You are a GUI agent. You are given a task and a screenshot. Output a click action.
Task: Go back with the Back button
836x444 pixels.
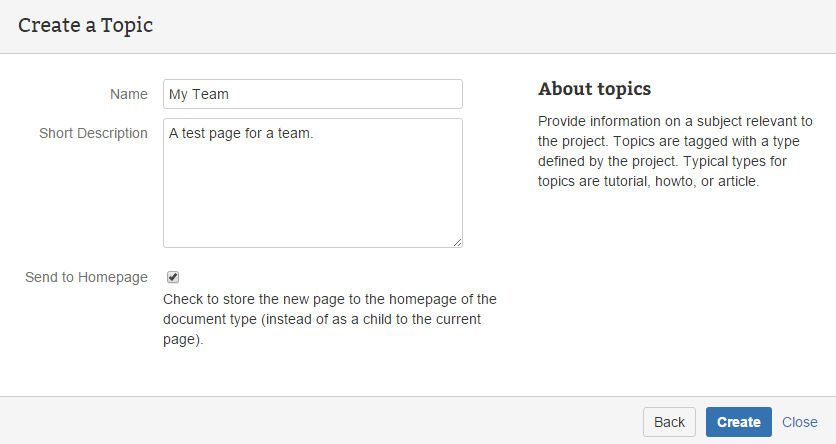pos(669,422)
